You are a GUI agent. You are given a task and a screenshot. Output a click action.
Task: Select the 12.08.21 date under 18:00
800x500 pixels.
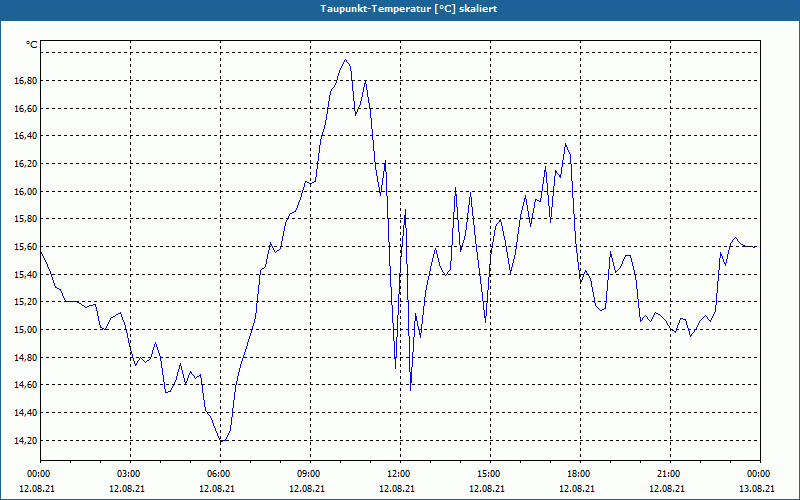tap(578, 489)
